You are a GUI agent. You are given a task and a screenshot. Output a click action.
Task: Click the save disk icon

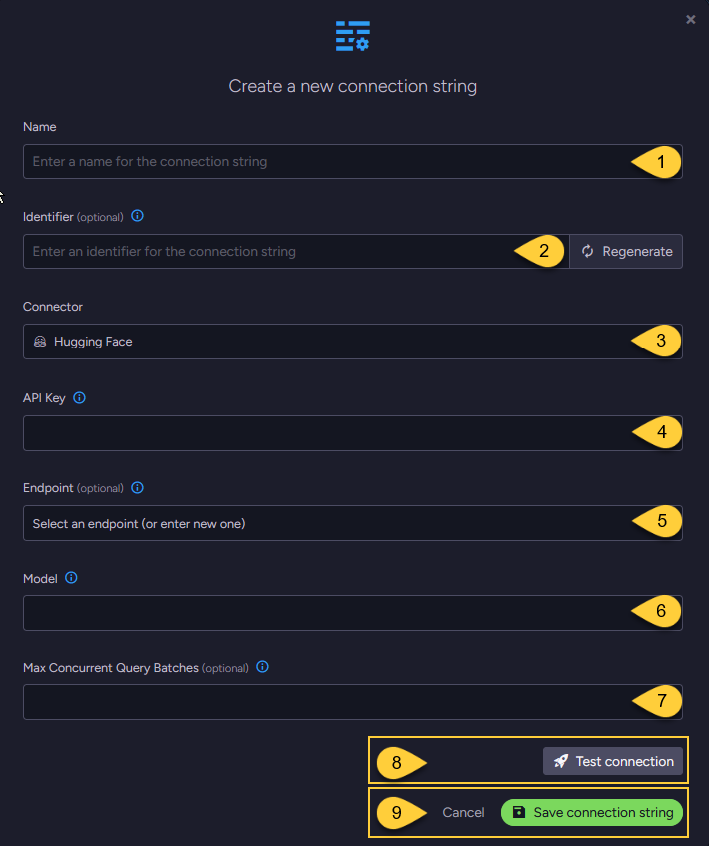point(519,812)
